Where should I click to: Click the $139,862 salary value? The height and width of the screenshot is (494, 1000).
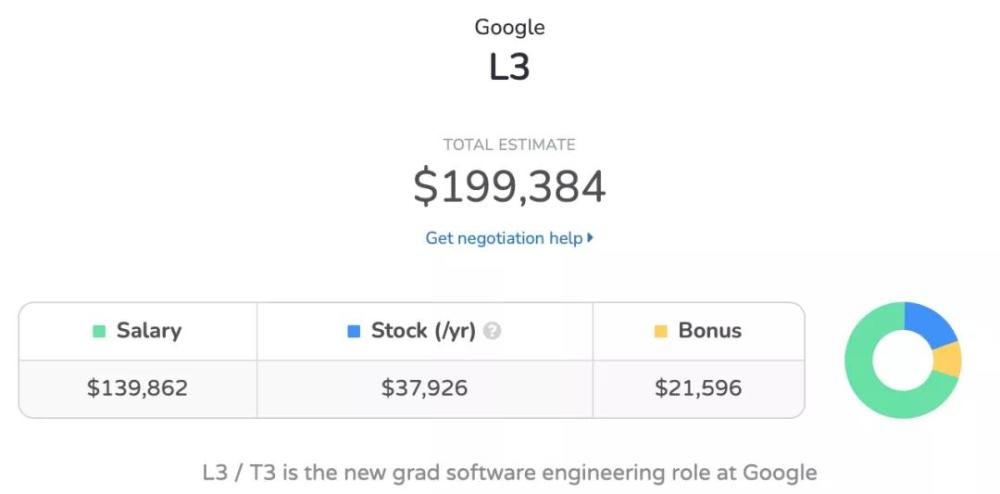138,388
